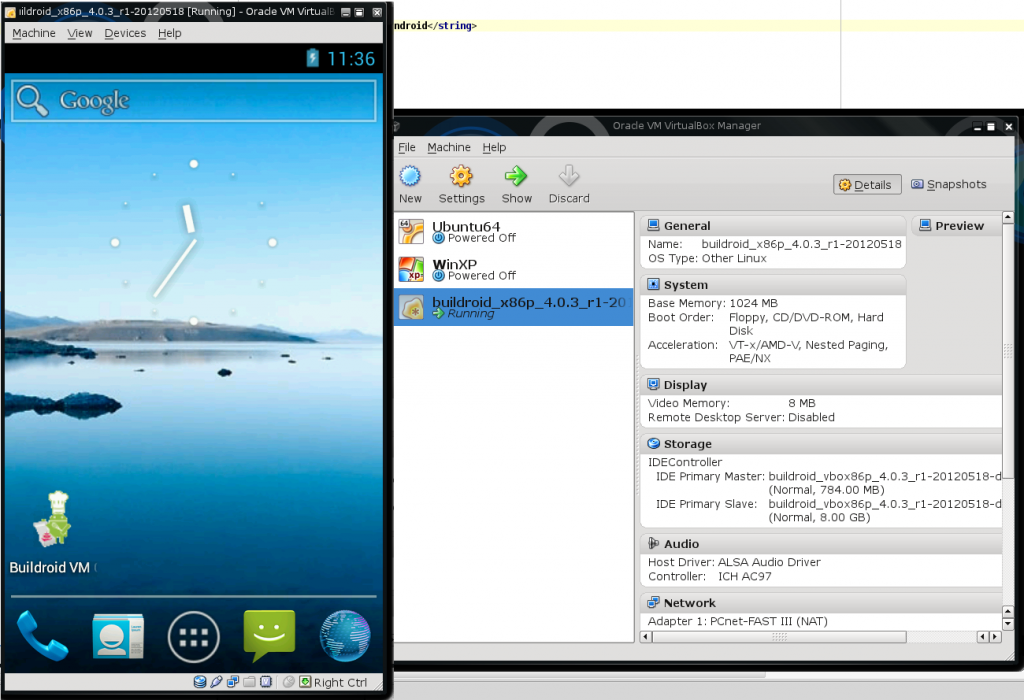Open the Phone dialer app

tap(42, 635)
